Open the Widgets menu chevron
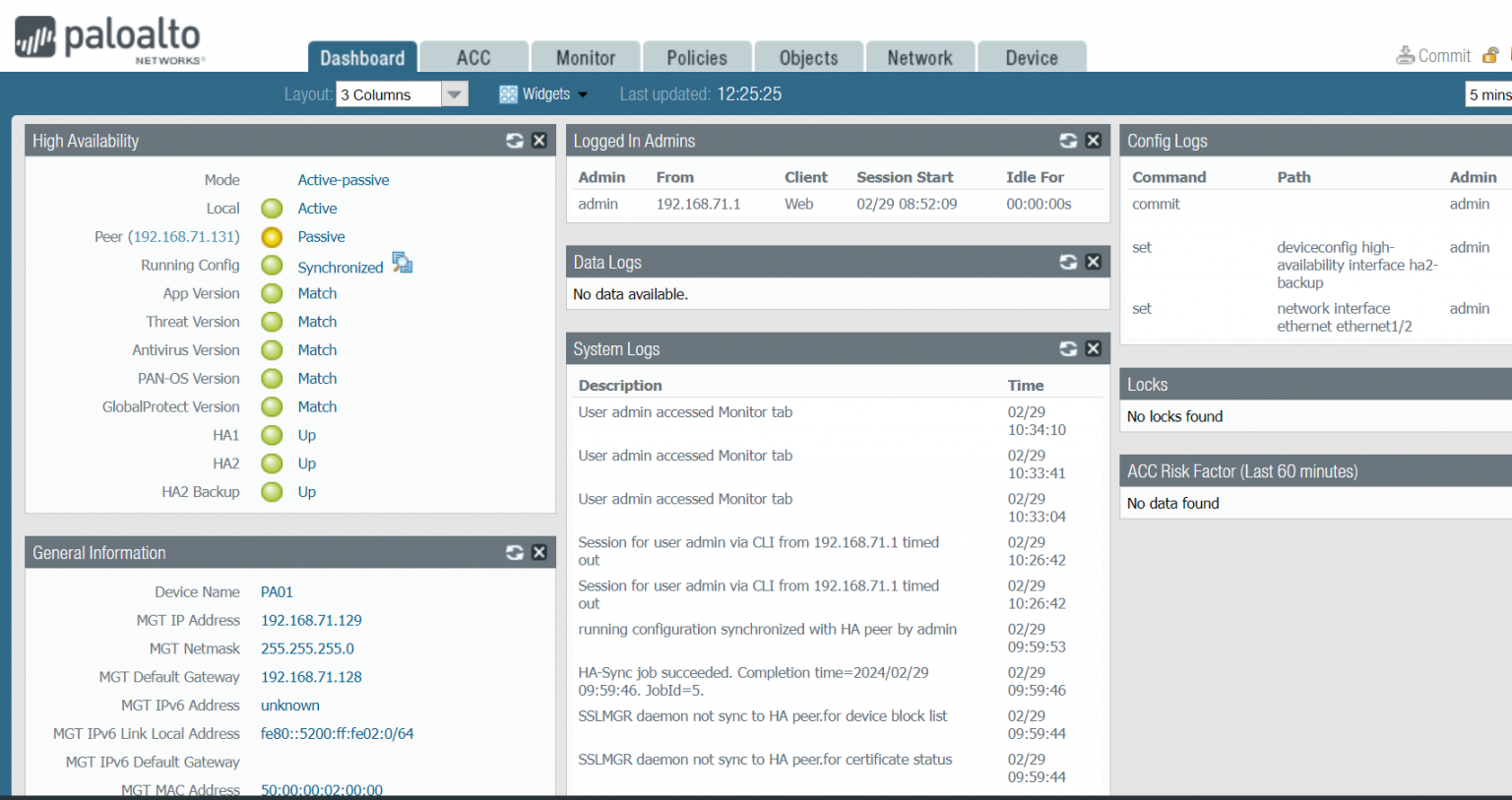The height and width of the screenshot is (800, 1512). pos(582,93)
